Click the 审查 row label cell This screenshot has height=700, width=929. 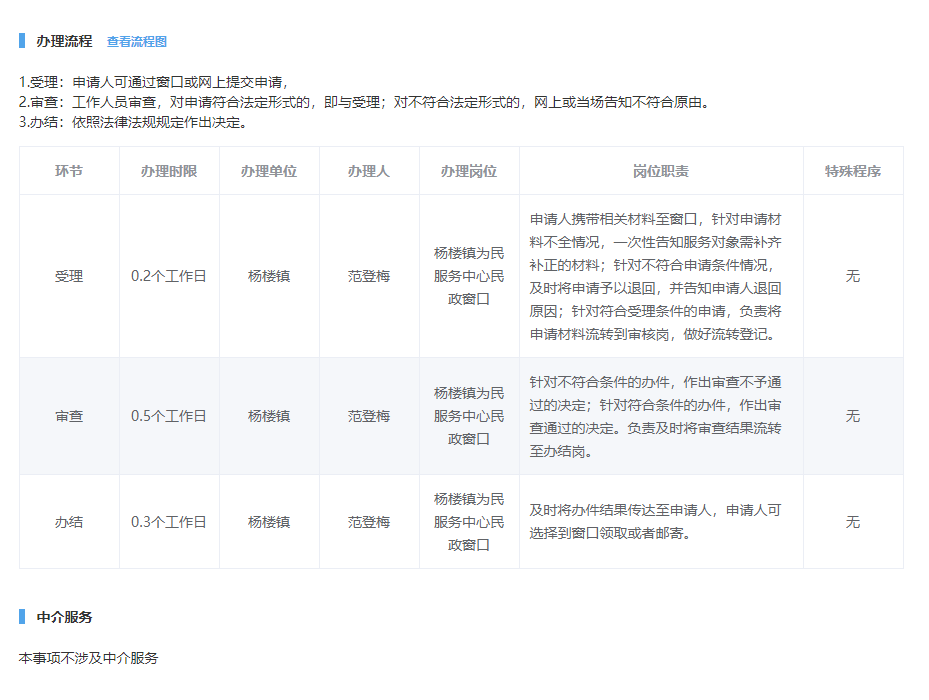tap(69, 416)
